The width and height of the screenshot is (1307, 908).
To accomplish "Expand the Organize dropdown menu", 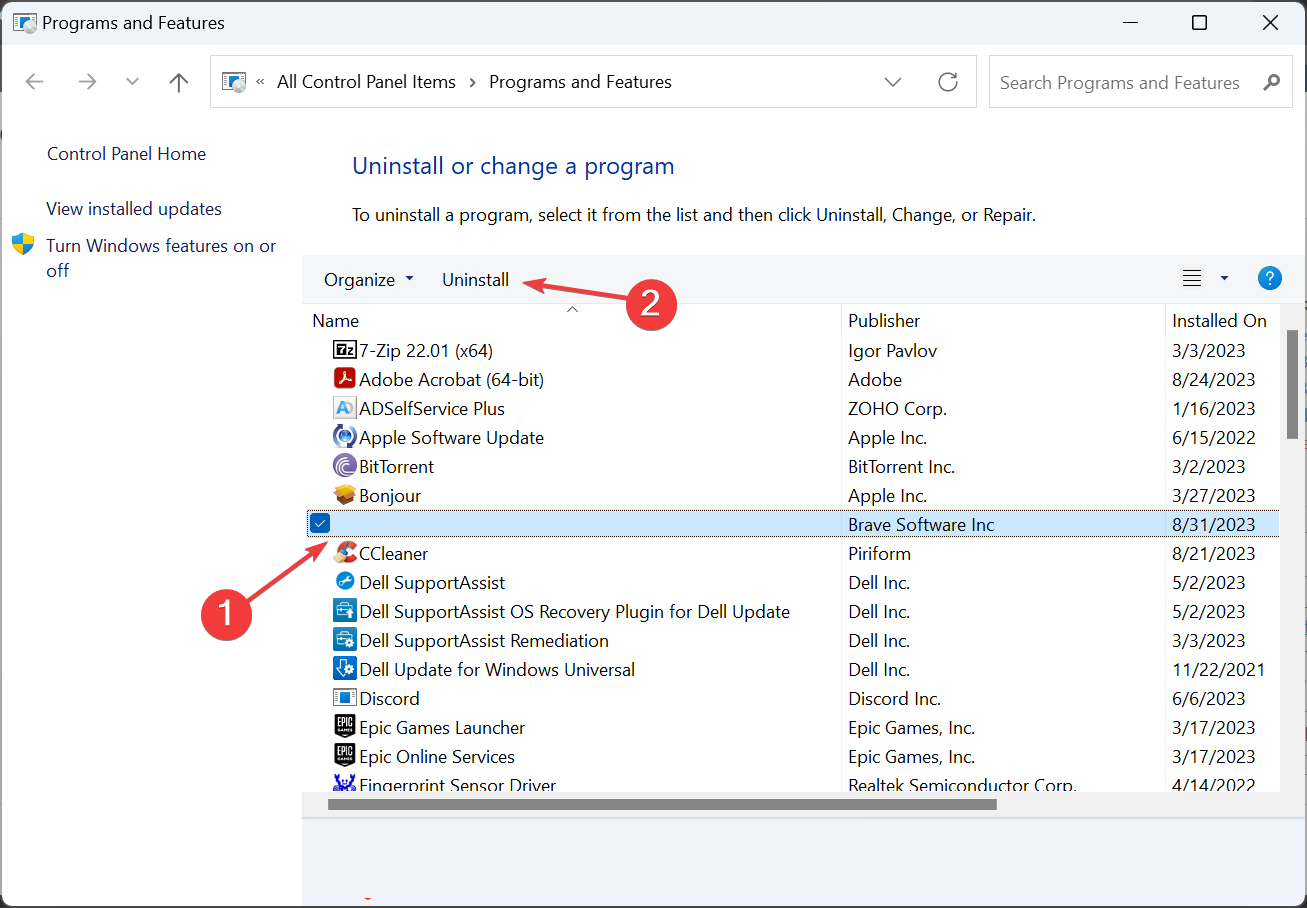I will coord(368,280).
